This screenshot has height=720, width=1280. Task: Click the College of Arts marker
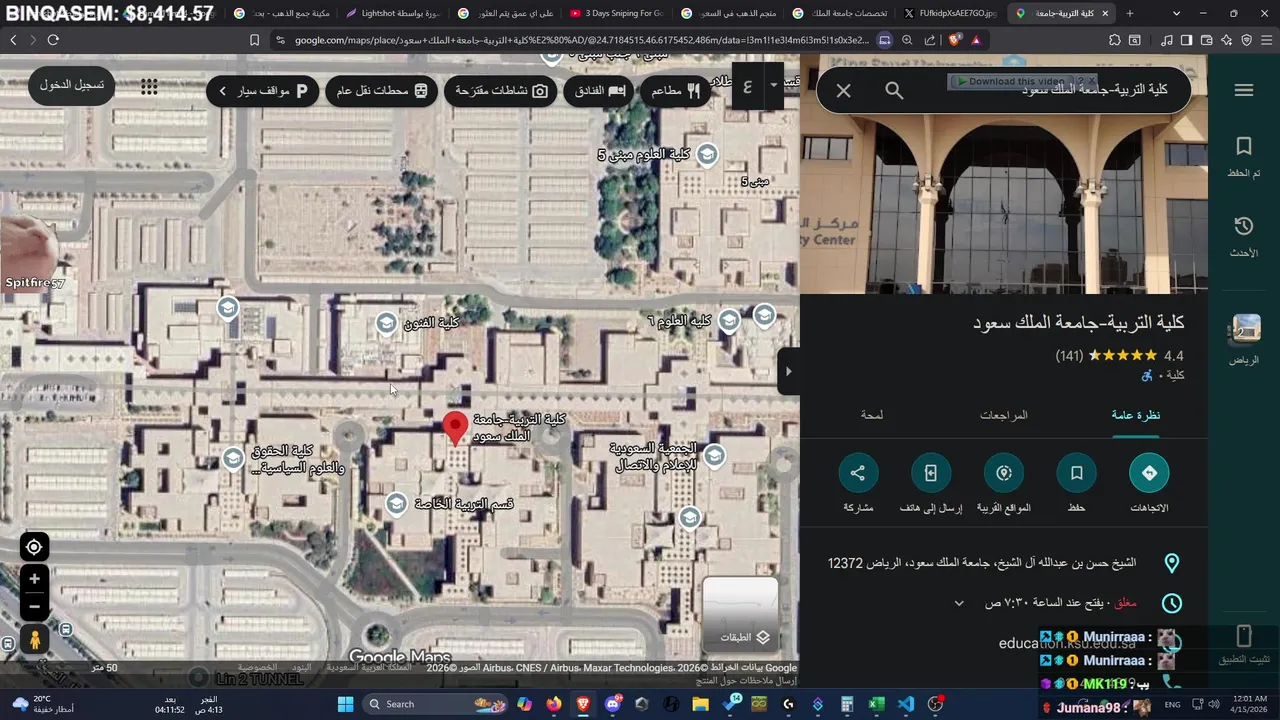[x=386, y=323]
